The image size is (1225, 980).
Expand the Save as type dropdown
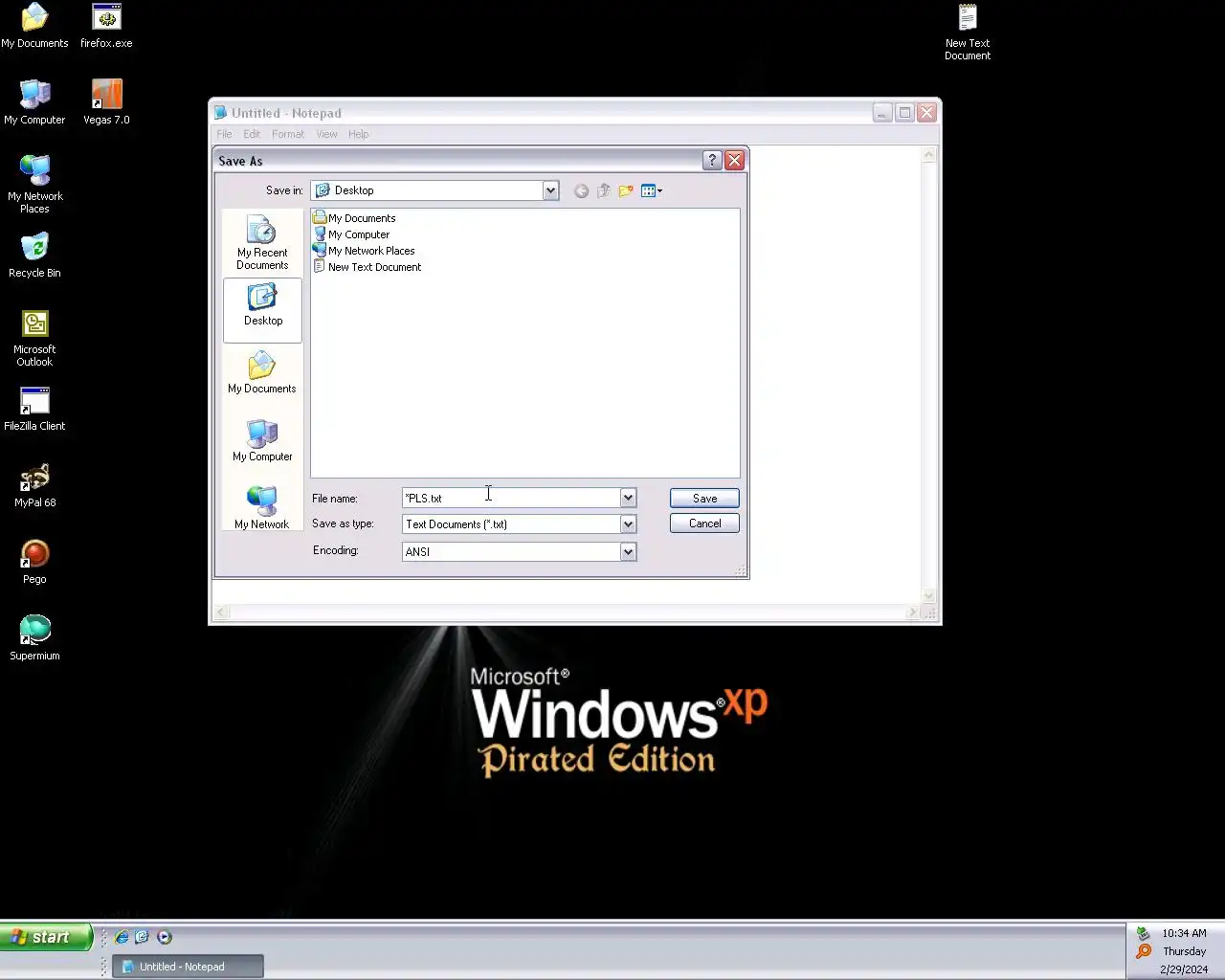point(628,524)
